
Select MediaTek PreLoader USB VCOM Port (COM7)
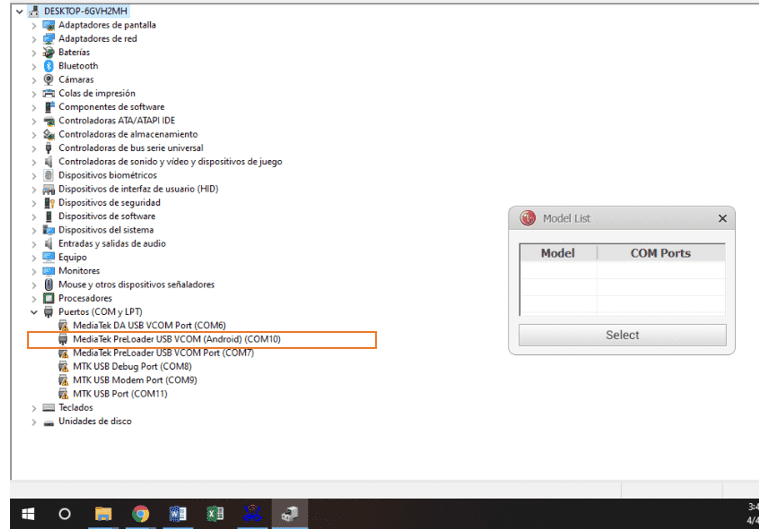point(163,353)
